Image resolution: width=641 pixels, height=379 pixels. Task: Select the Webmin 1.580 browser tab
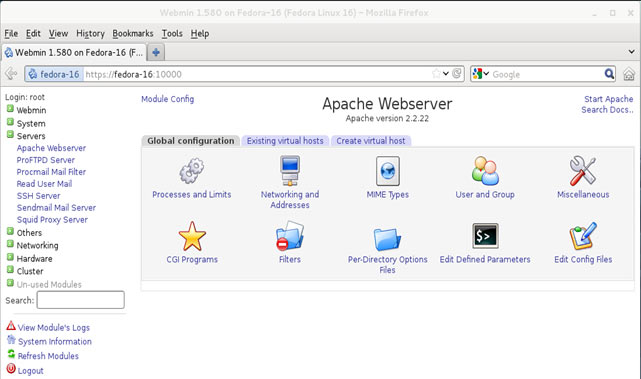click(x=74, y=52)
